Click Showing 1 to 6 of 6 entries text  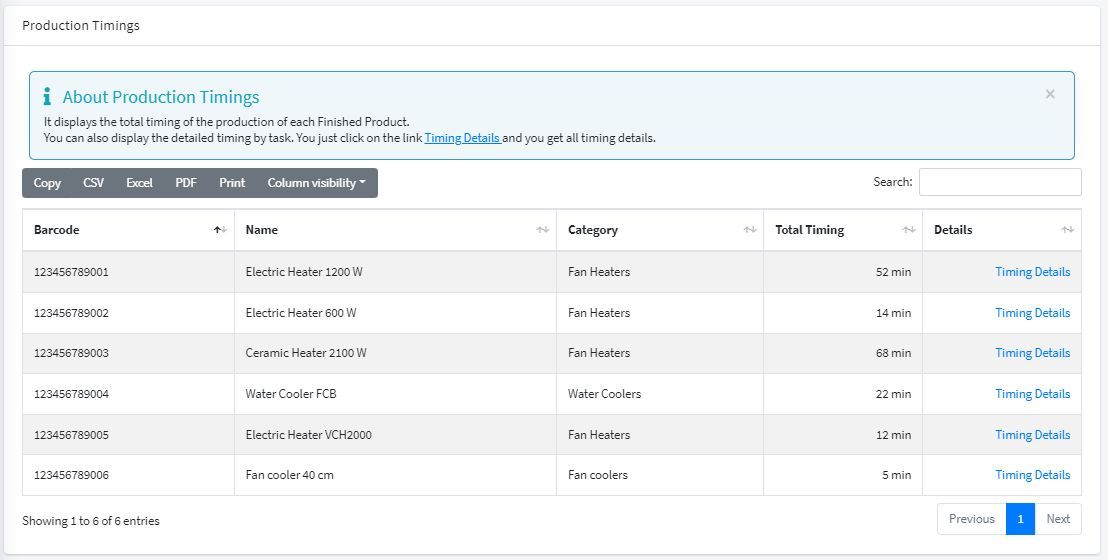(90, 521)
